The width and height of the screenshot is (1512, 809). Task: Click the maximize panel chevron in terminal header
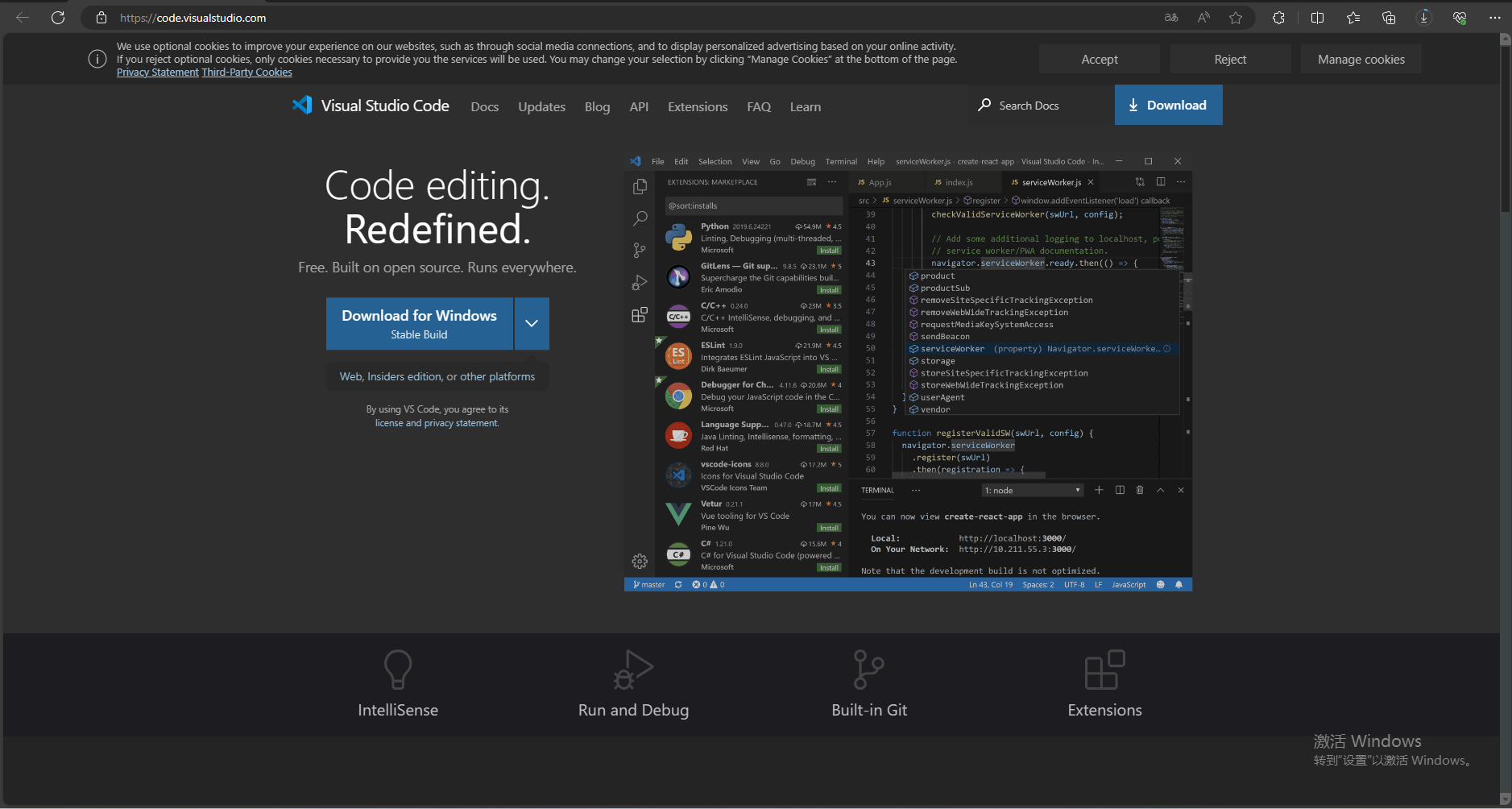pyautogui.click(x=1160, y=490)
